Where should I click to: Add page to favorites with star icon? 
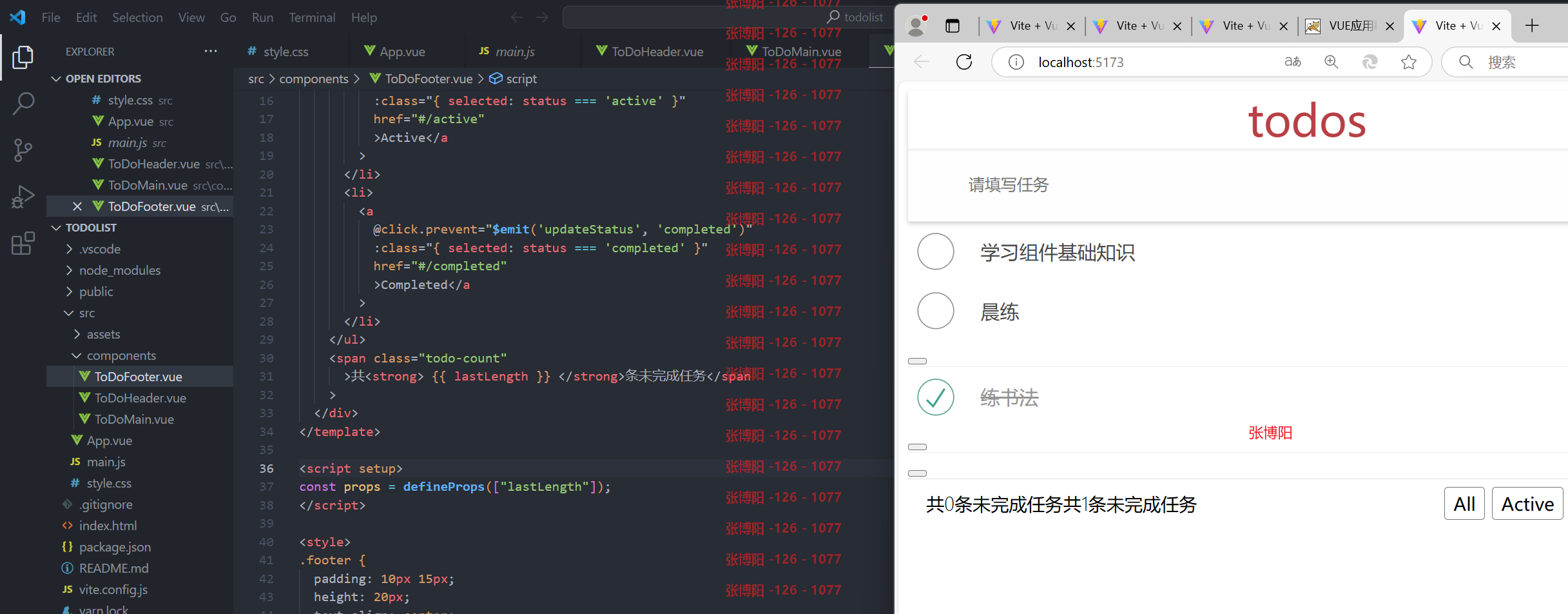[1409, 62]
